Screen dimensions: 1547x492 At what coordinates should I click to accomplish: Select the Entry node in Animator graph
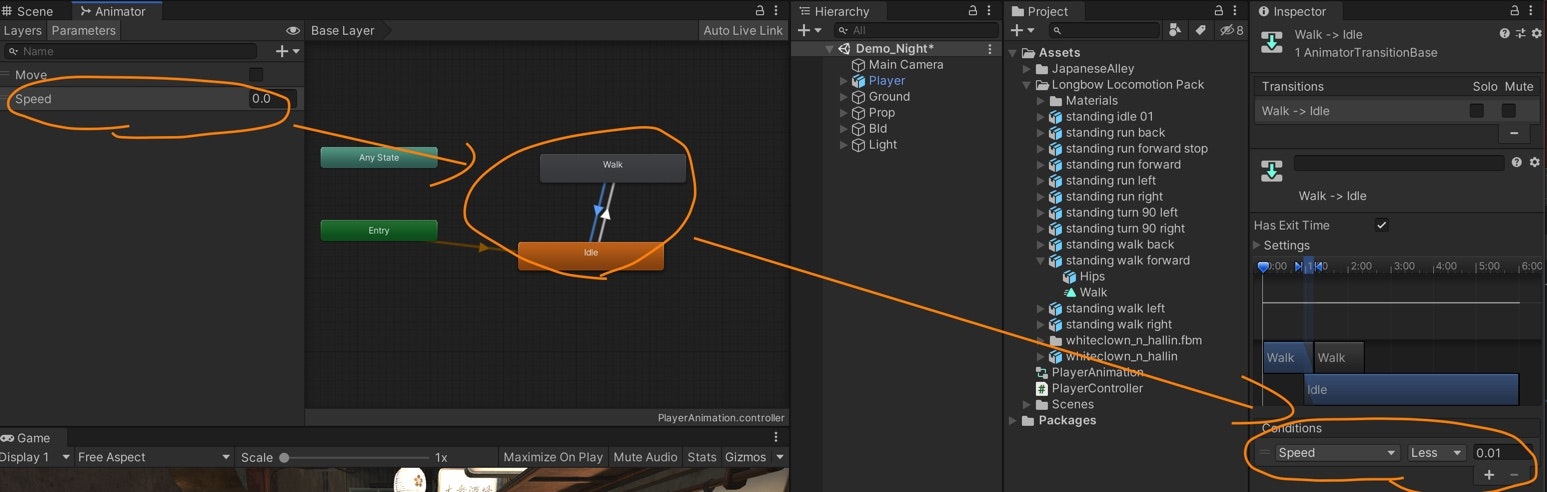click(379, 230)
